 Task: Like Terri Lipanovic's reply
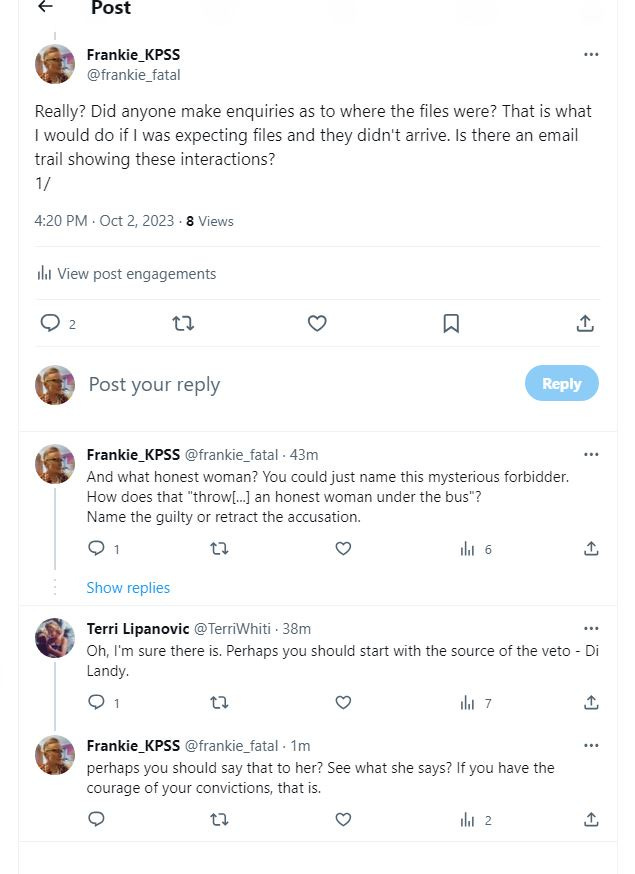(343, 702)
